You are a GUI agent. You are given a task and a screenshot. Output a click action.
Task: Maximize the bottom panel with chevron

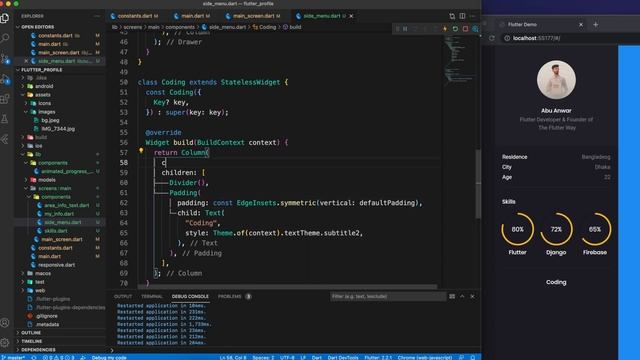pyautogui.click(x=462, y=296)
